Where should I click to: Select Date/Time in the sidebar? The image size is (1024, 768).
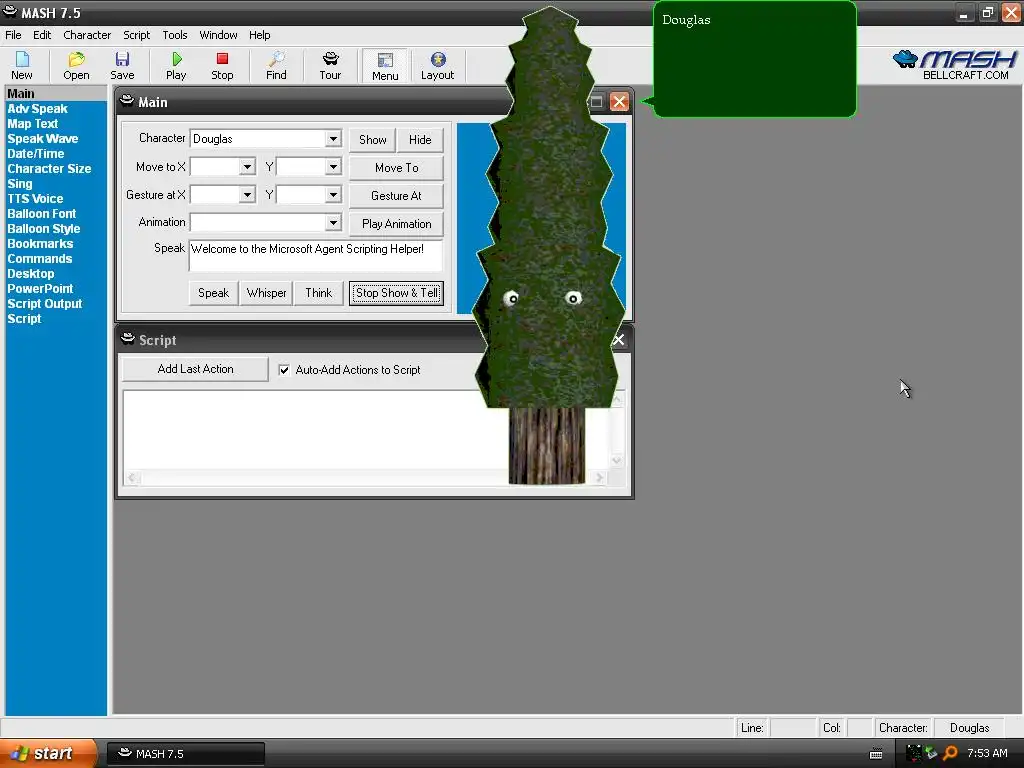point(36,153)
